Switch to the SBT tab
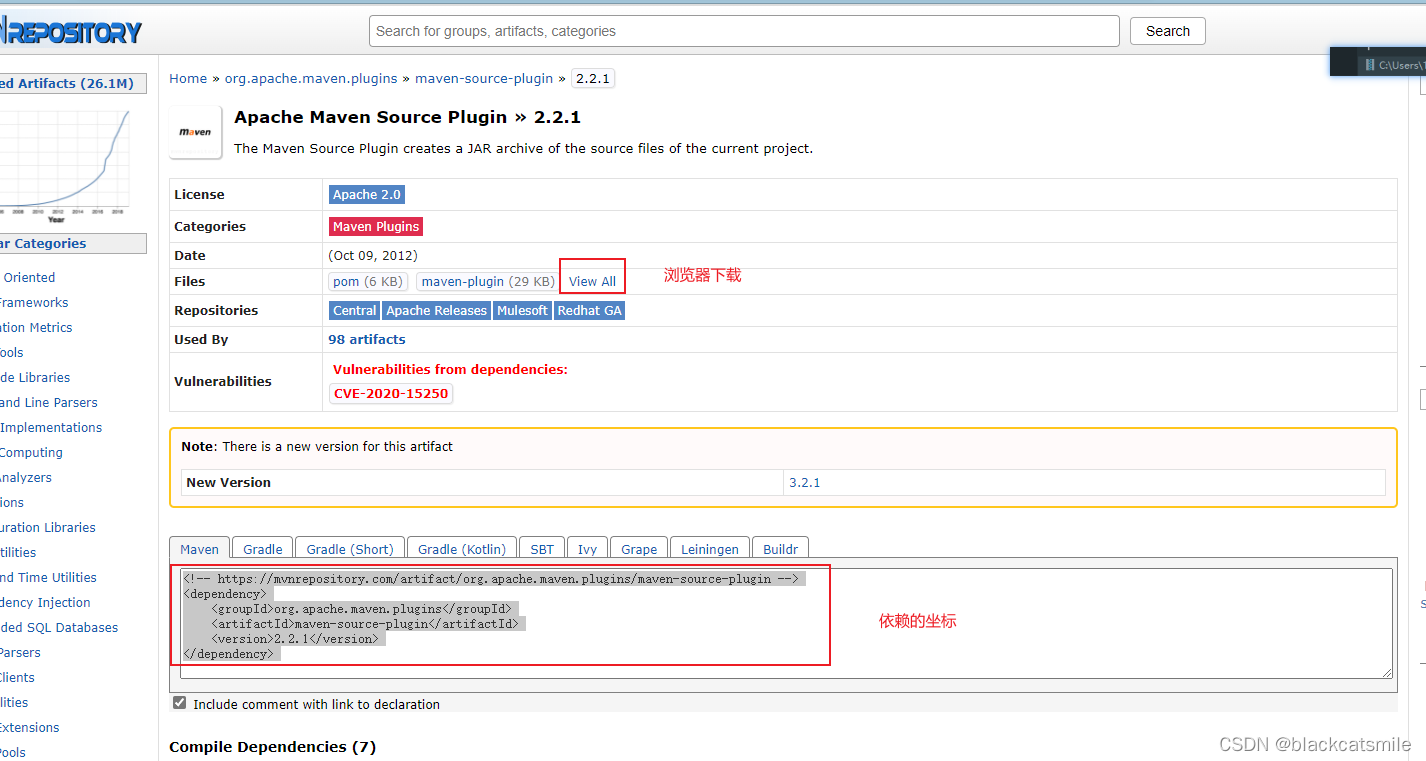Screen dimensions: 1426x761 click(x=542, y=549)
